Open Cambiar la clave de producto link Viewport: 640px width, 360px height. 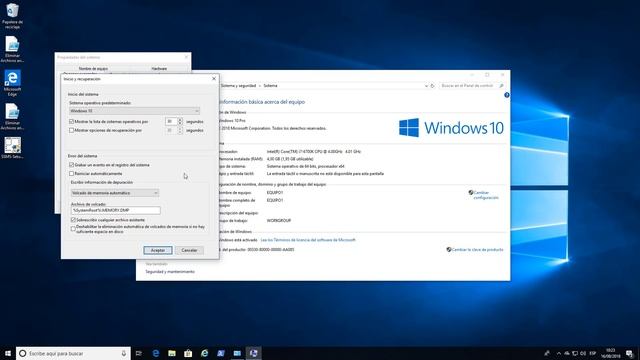click(x=477, y=249)
